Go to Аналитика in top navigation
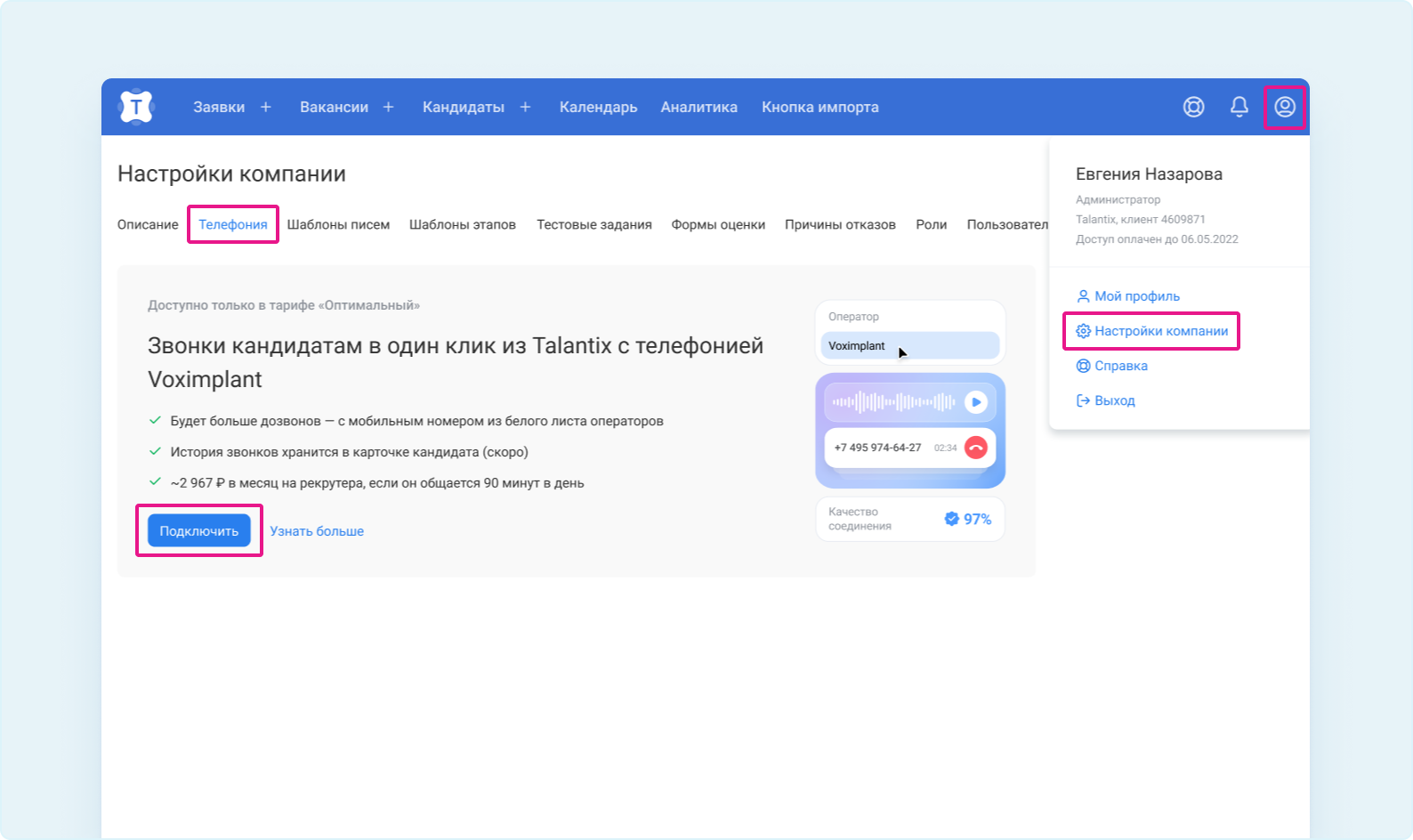The width and height of the screenshot is (1413, 840). pyautogui.click(x=698, y=107)
